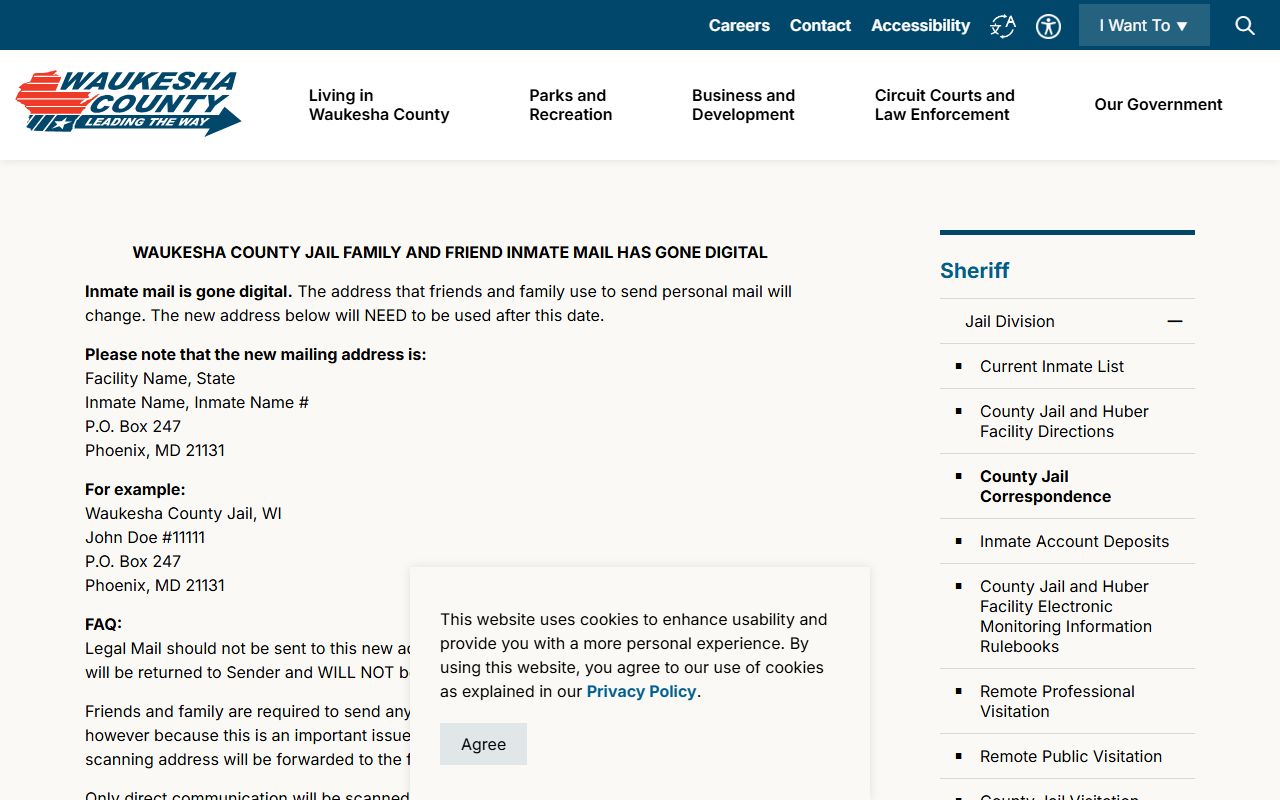Open Parks and Recreation menu
Image resolution: width=1280 pixels, height=800 pixels.
[x=570, y=105]
